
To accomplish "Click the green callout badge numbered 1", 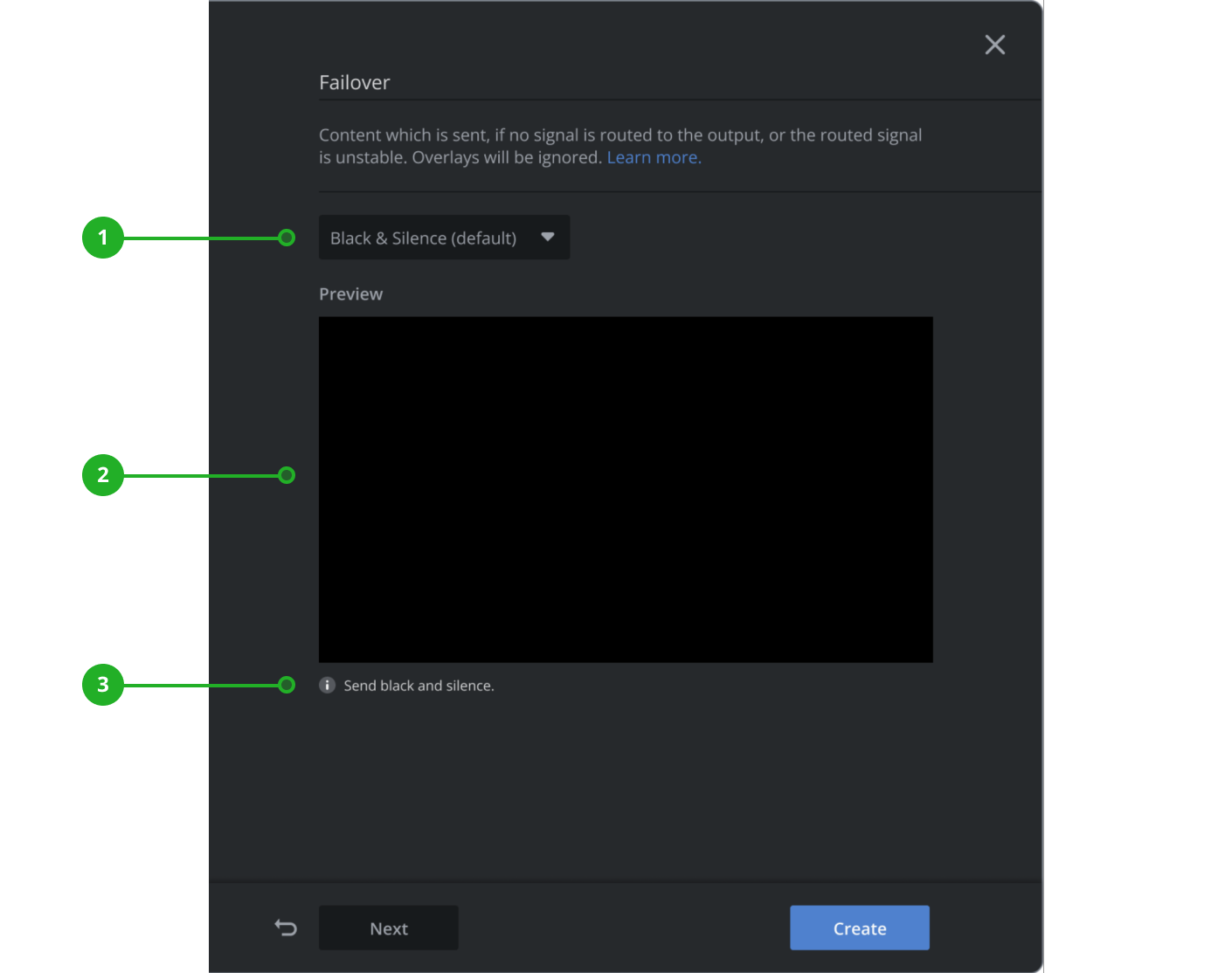I will [103, 238].
